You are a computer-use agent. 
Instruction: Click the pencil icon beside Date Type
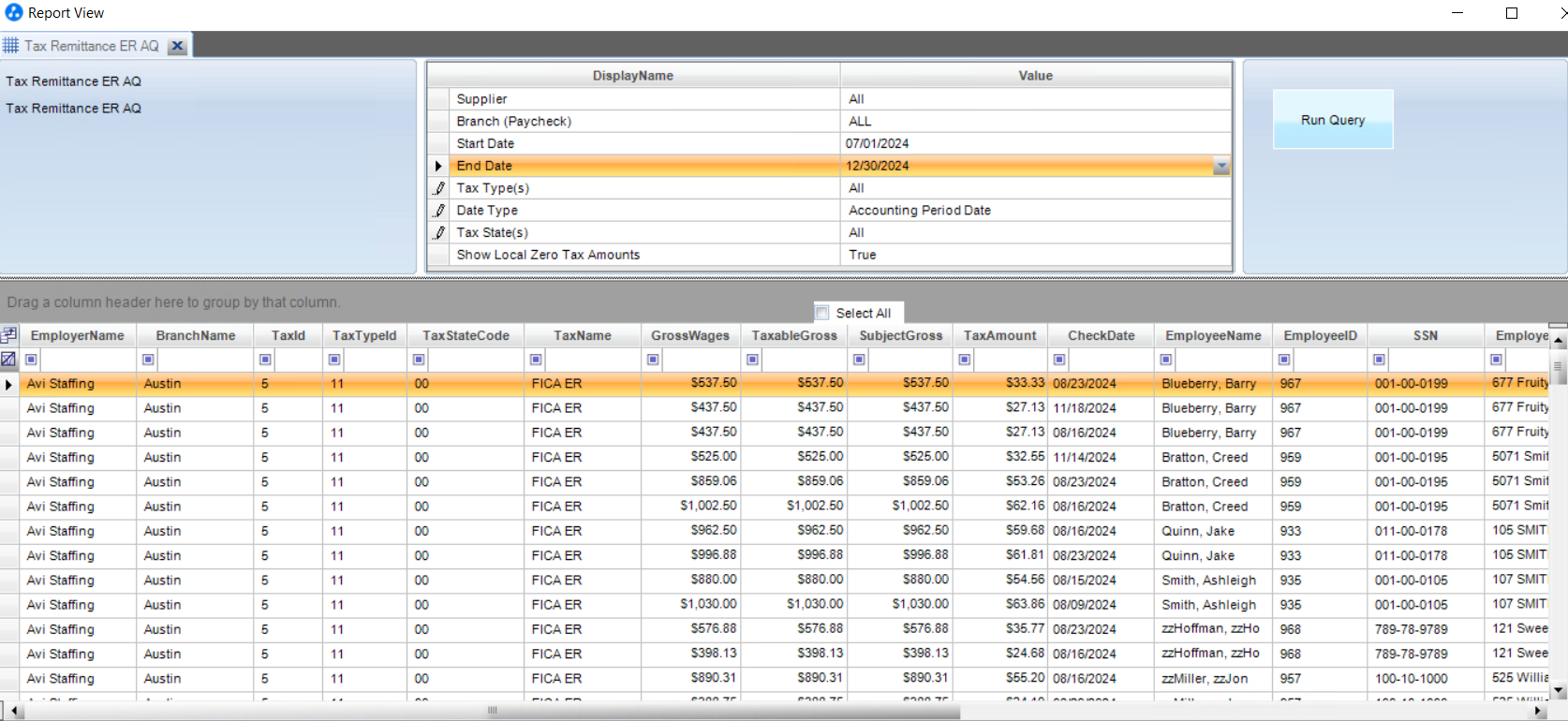click(x=438, y=211)
